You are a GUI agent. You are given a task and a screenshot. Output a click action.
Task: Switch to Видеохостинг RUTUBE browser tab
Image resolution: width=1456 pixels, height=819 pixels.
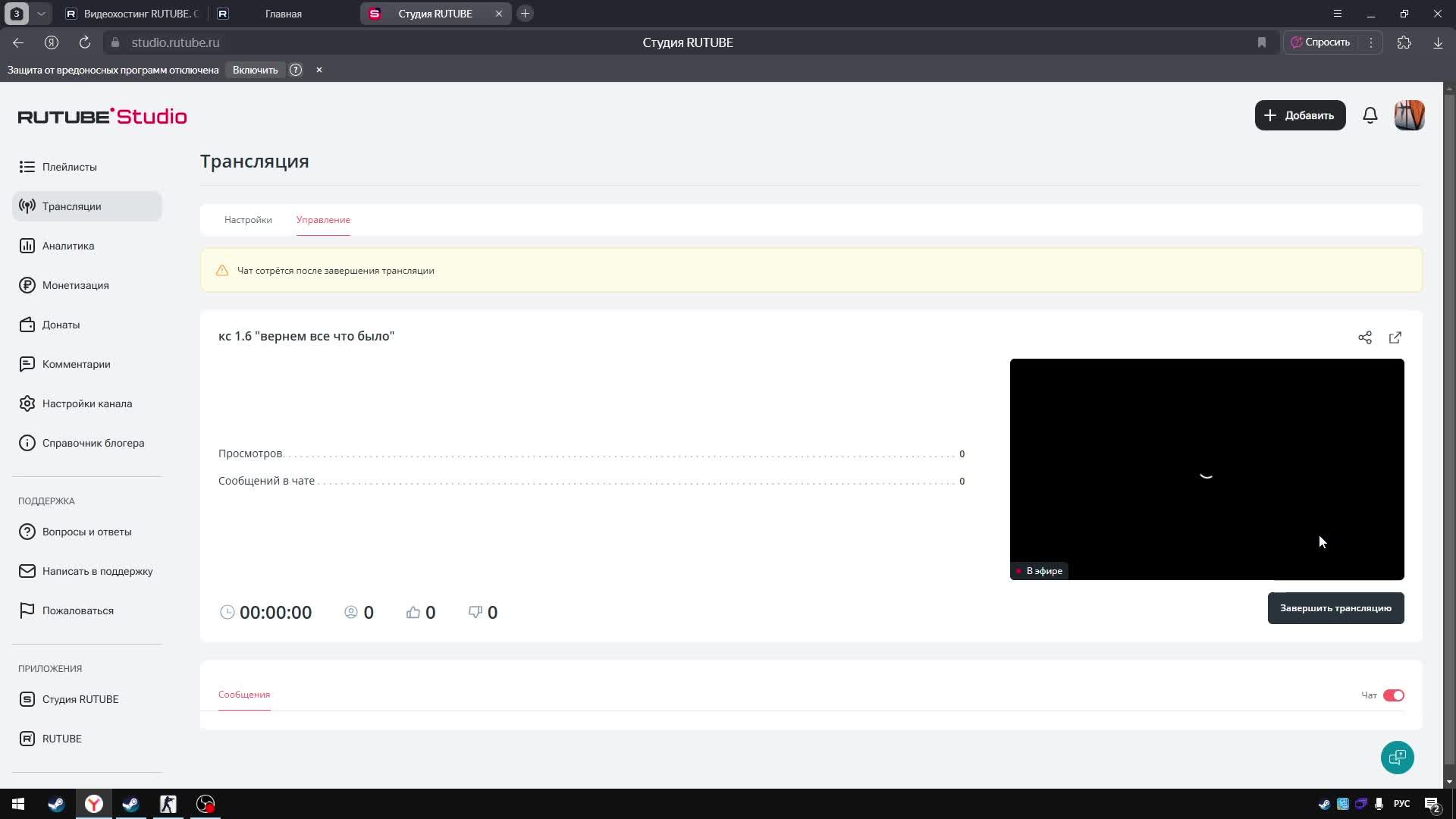pos(133,14)
